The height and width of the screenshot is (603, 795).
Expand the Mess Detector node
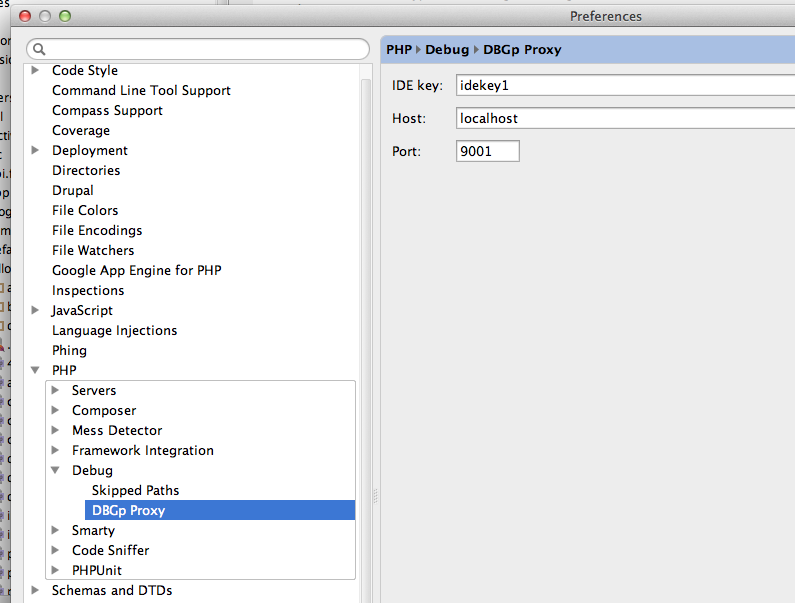(x=55, y=430)
